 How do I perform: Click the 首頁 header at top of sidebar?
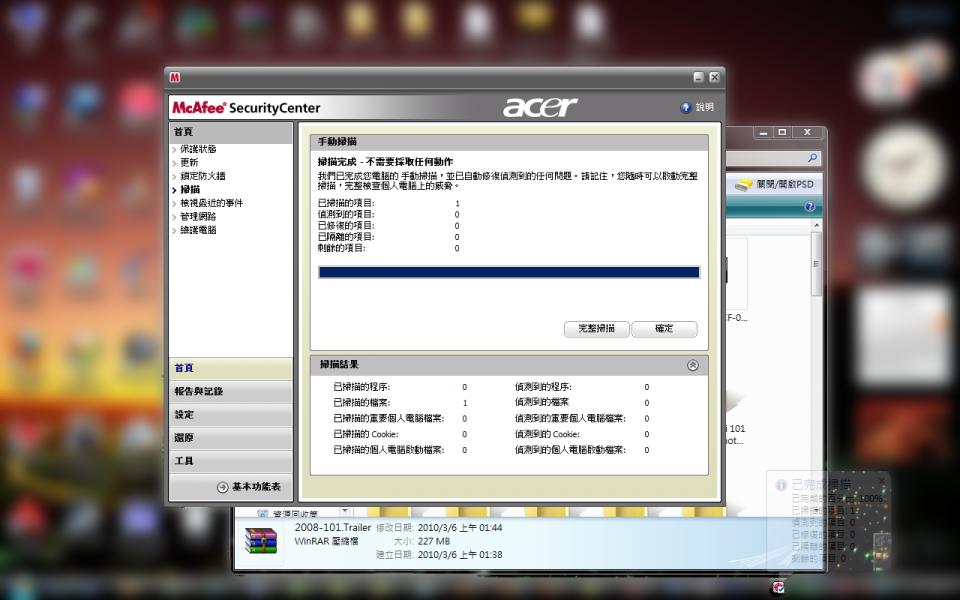click(231, 132)
